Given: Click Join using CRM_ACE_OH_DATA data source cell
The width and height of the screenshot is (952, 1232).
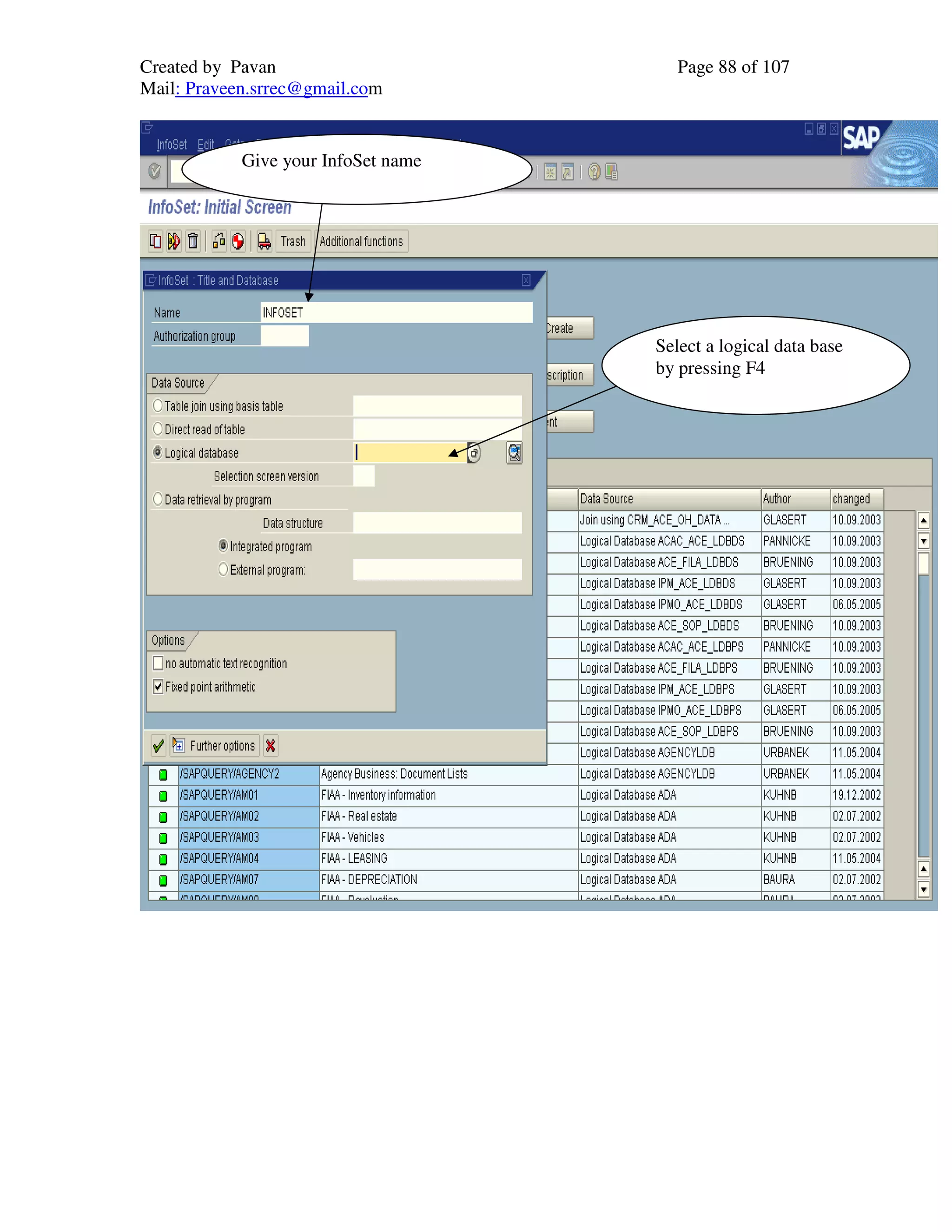Looking at the screenshot, I should pos(669,520).
